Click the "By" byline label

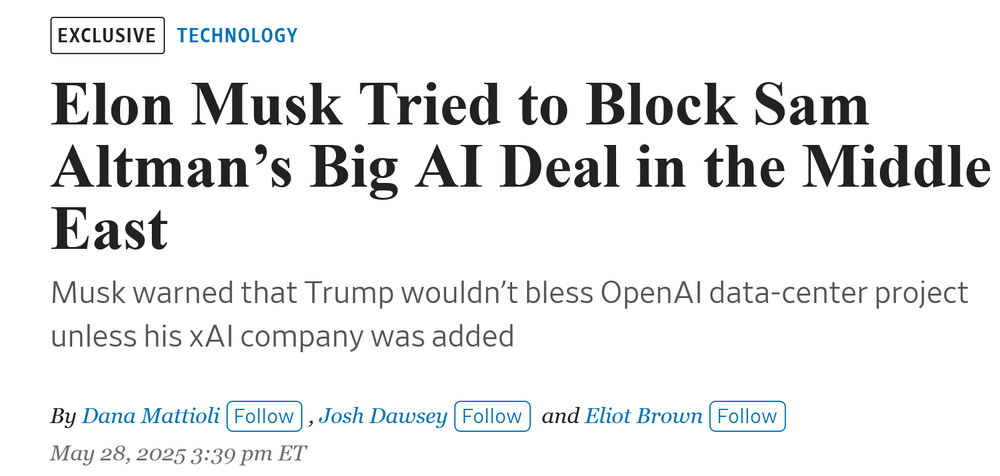pyautogui.click(x=62, y=416)
